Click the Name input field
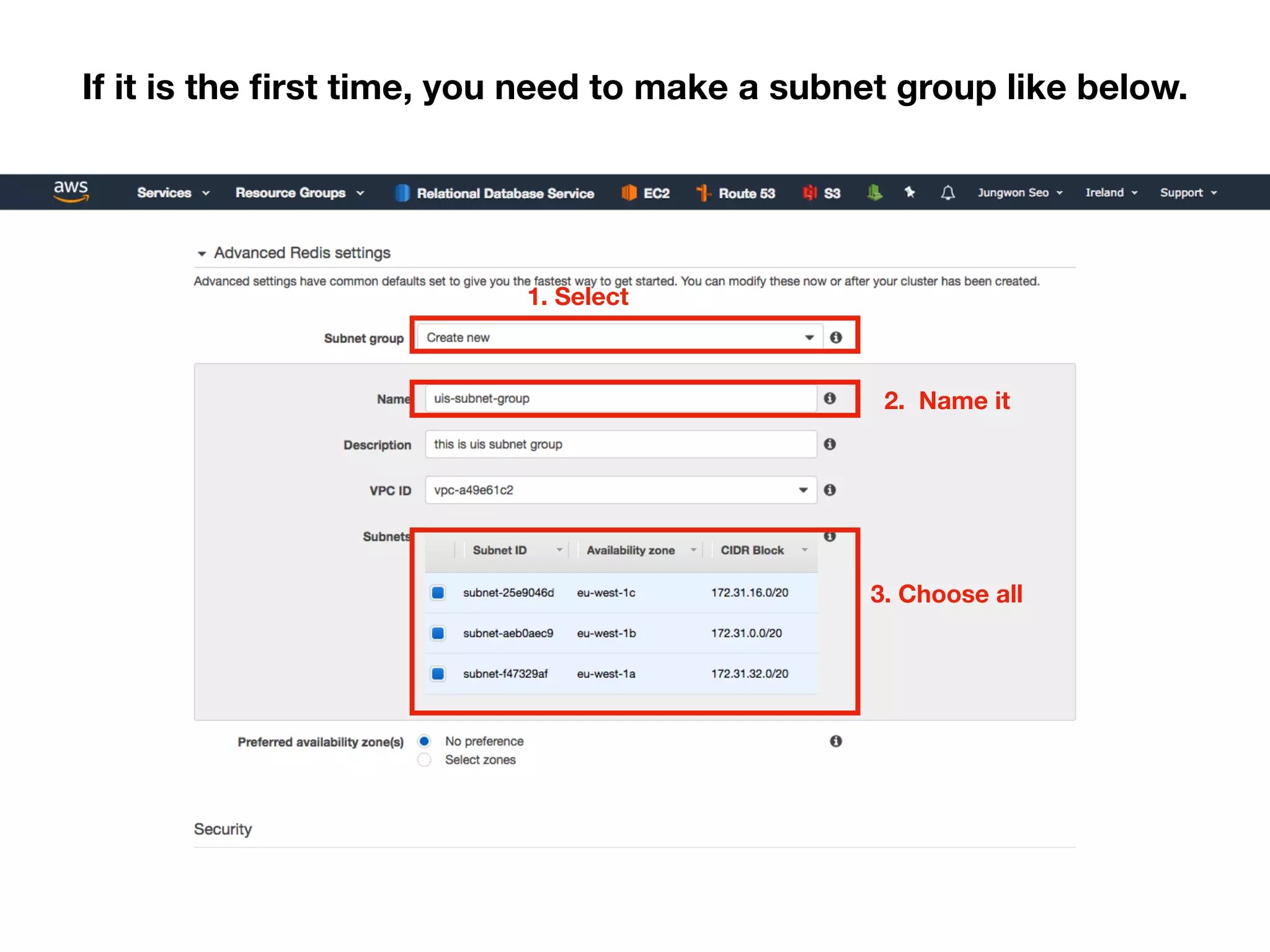1270x952 pixels. (x=621, y=398)
